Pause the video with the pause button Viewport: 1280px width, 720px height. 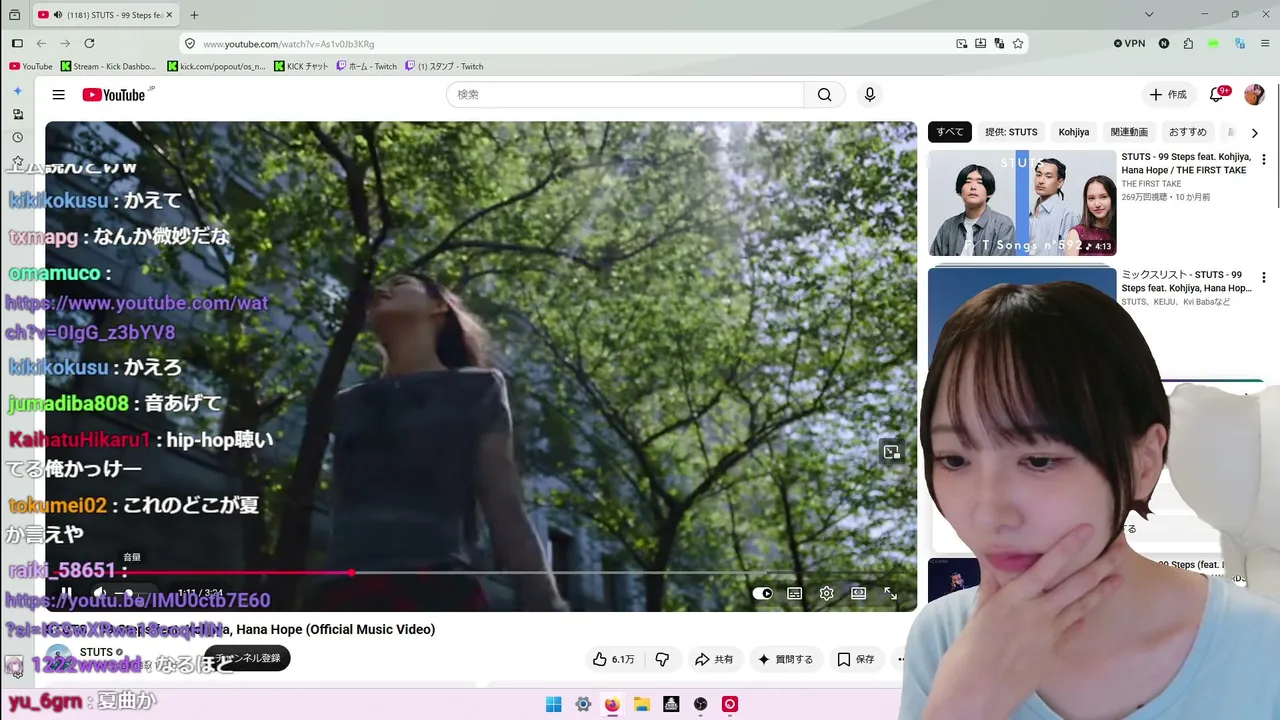66,593
